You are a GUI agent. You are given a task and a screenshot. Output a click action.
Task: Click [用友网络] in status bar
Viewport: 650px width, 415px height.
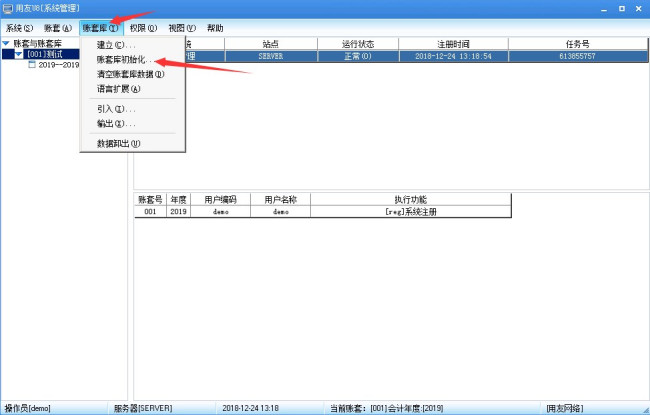tap(565, 408)
